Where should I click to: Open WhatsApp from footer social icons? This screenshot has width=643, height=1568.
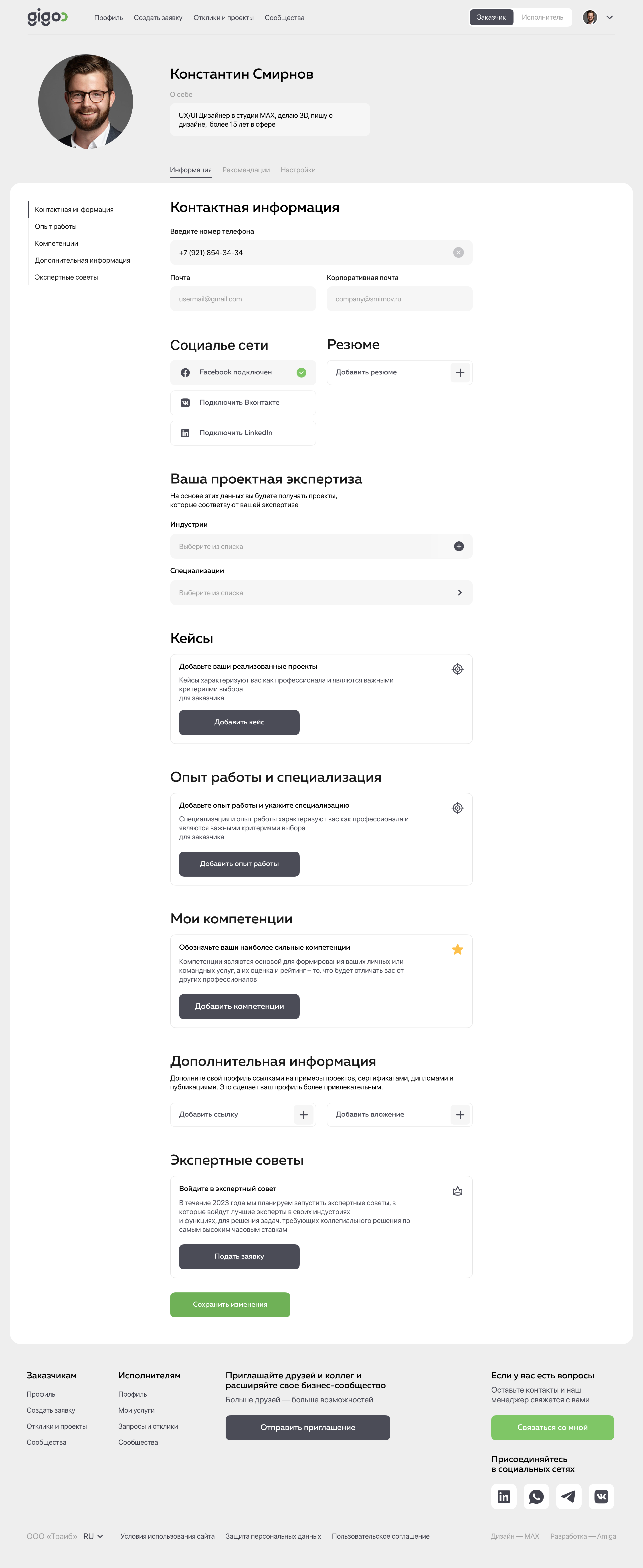point(536,1496)
